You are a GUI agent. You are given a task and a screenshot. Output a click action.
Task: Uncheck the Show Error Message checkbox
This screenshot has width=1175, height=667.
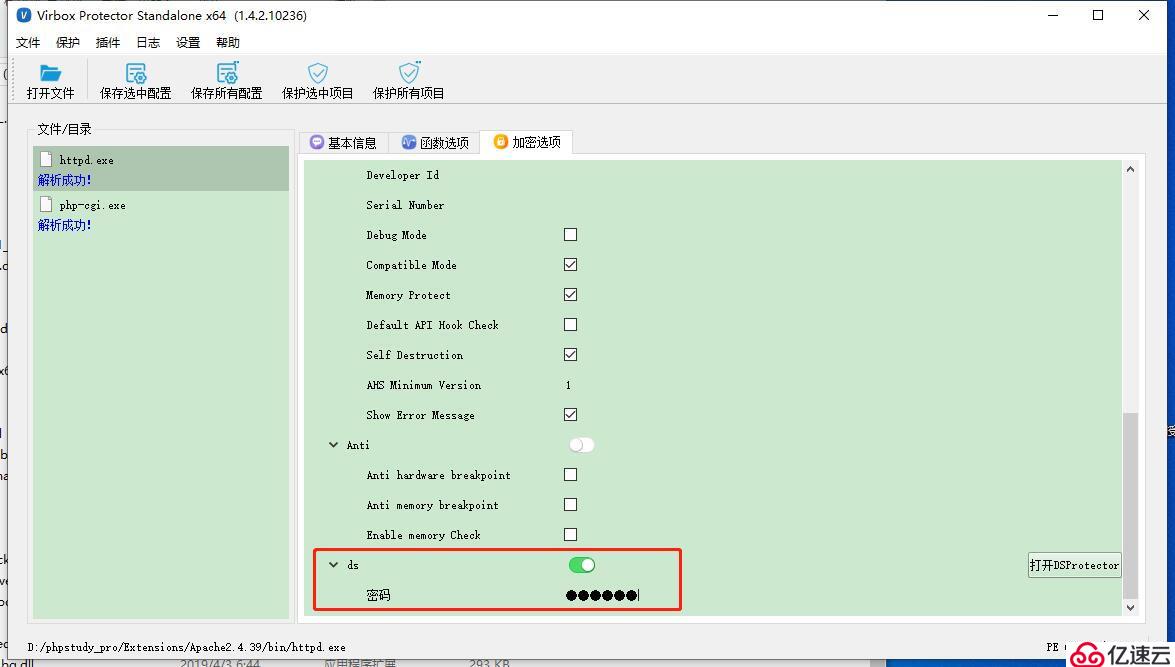570,414
